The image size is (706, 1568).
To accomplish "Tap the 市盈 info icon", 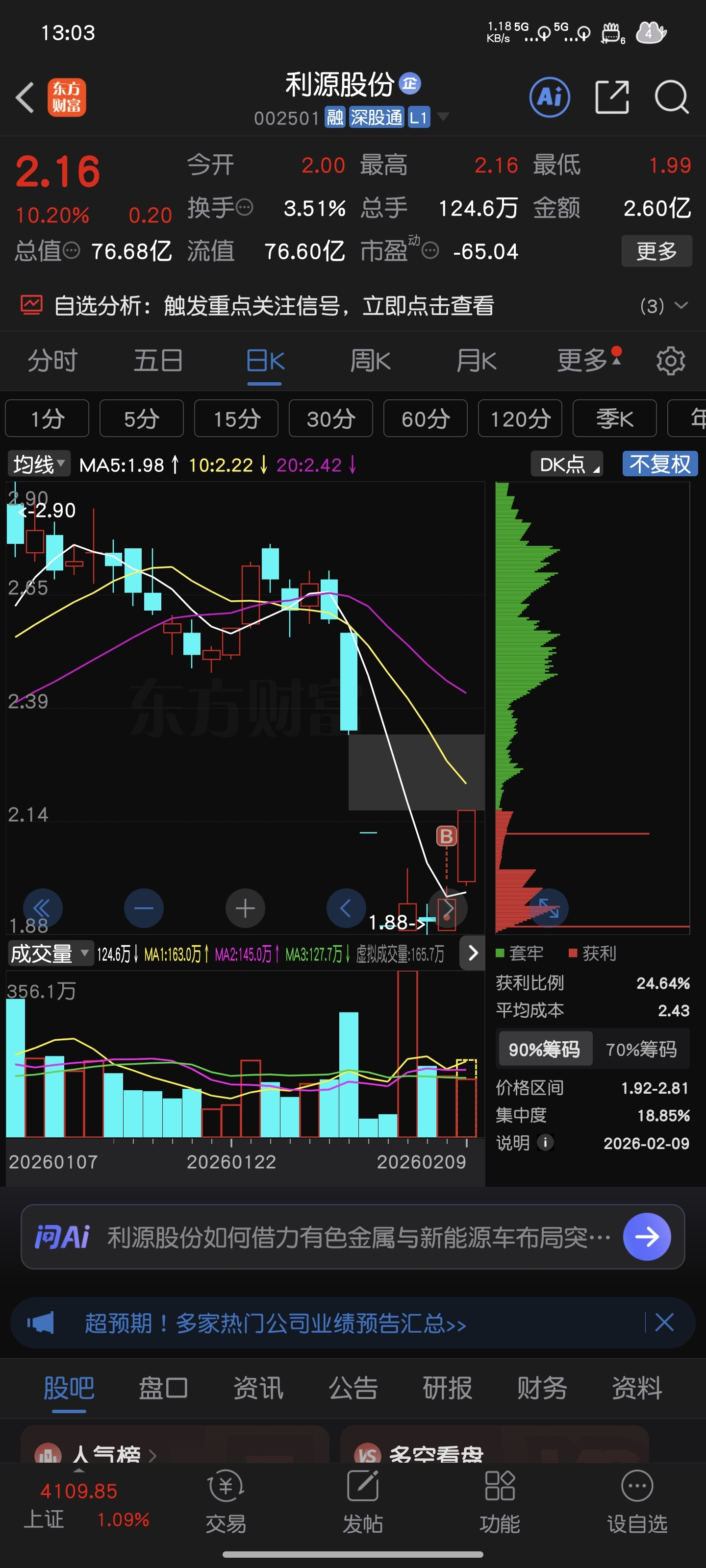I will (x=430, y=251).
